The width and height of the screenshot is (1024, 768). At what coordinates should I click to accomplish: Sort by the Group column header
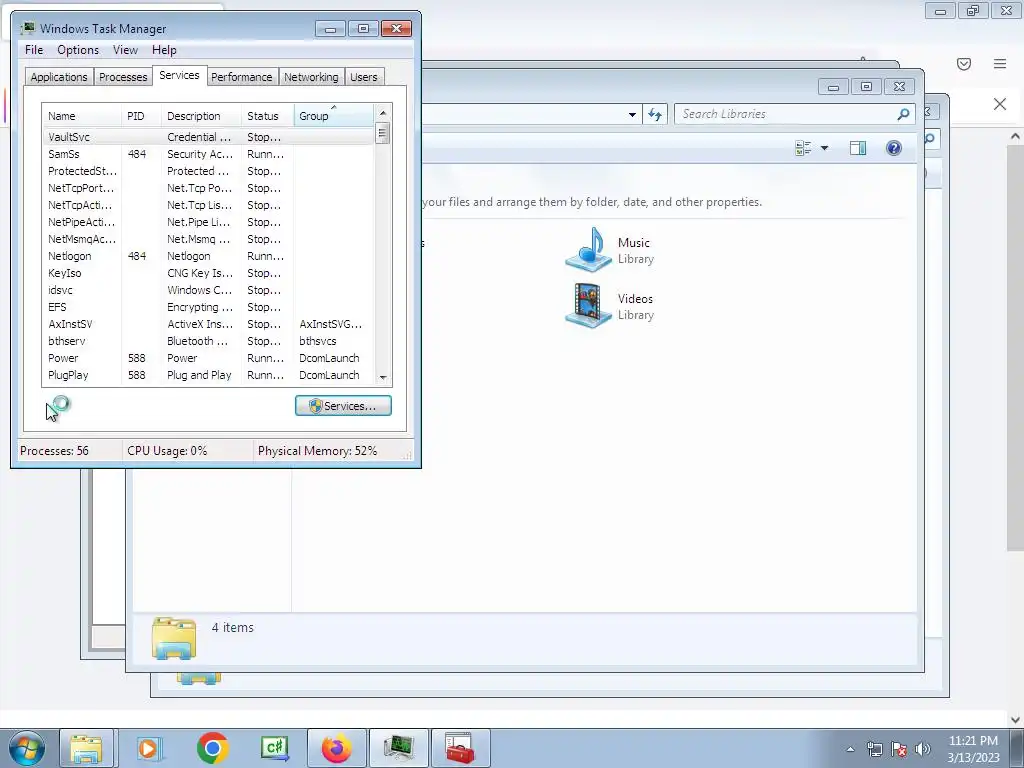pos(334,116)
